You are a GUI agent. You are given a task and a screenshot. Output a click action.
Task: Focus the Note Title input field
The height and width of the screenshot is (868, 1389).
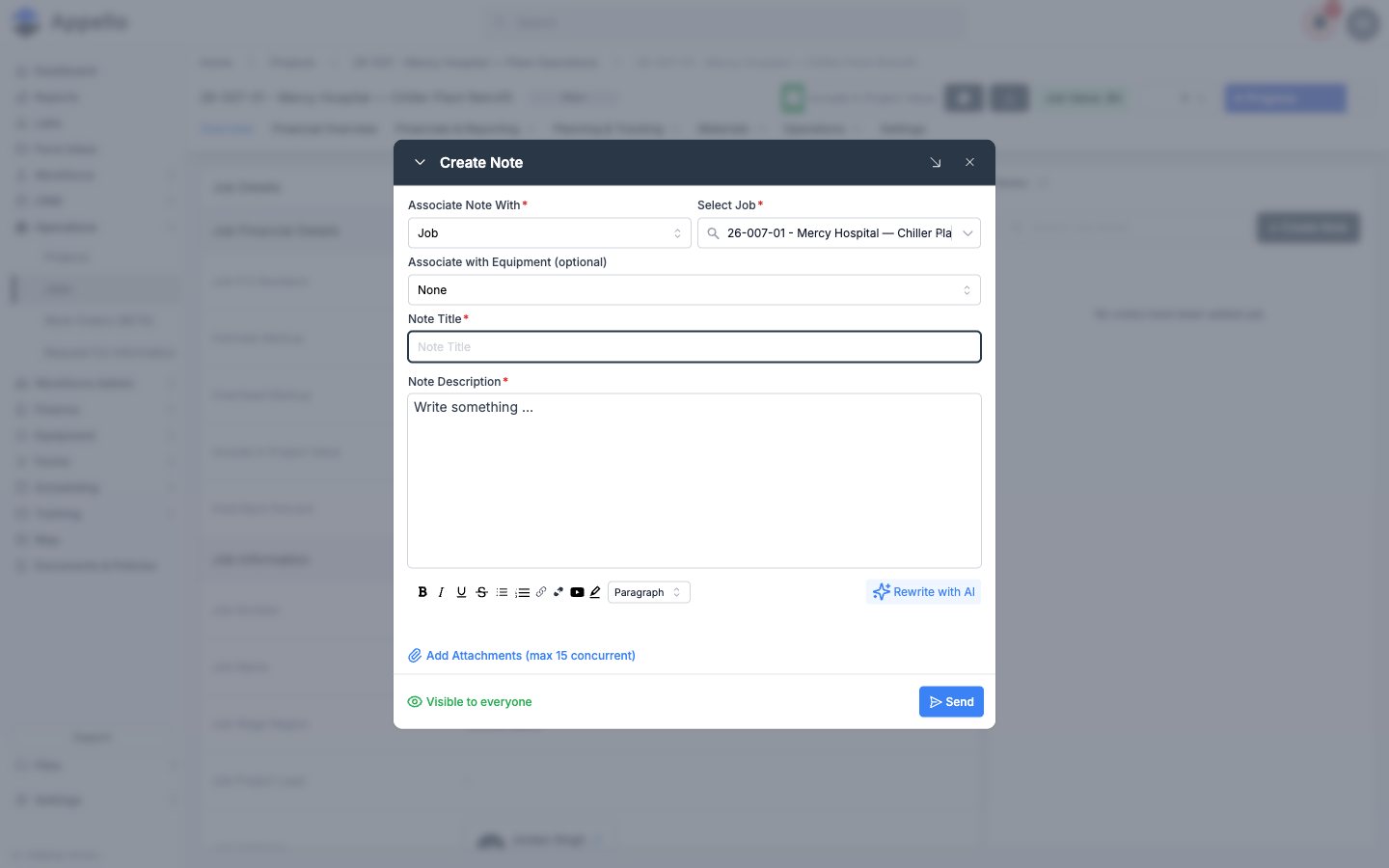click(694, 347)
